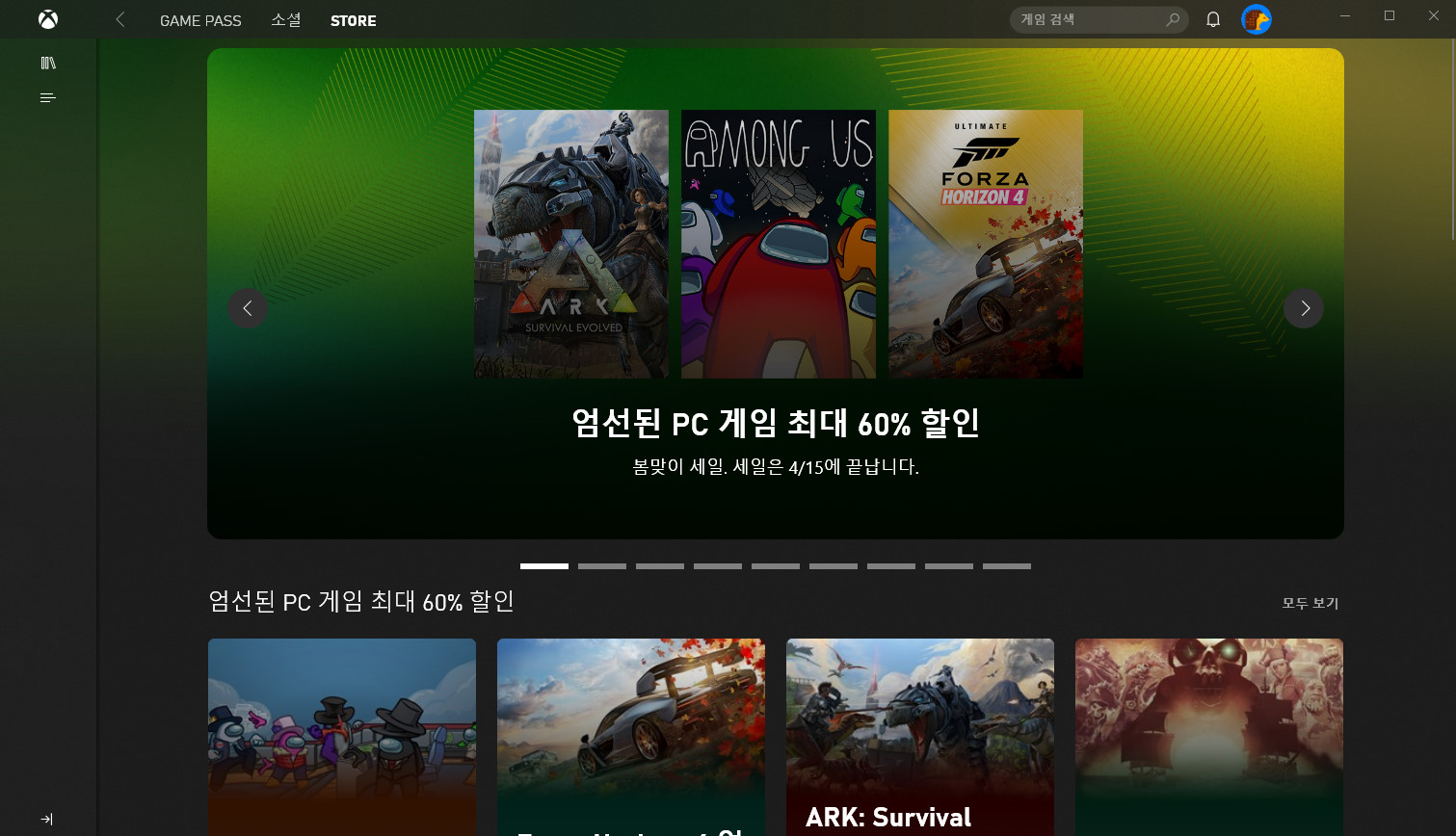Open the library icon in sidebar
1456x836 pixels.
click(x=48, y=63)
